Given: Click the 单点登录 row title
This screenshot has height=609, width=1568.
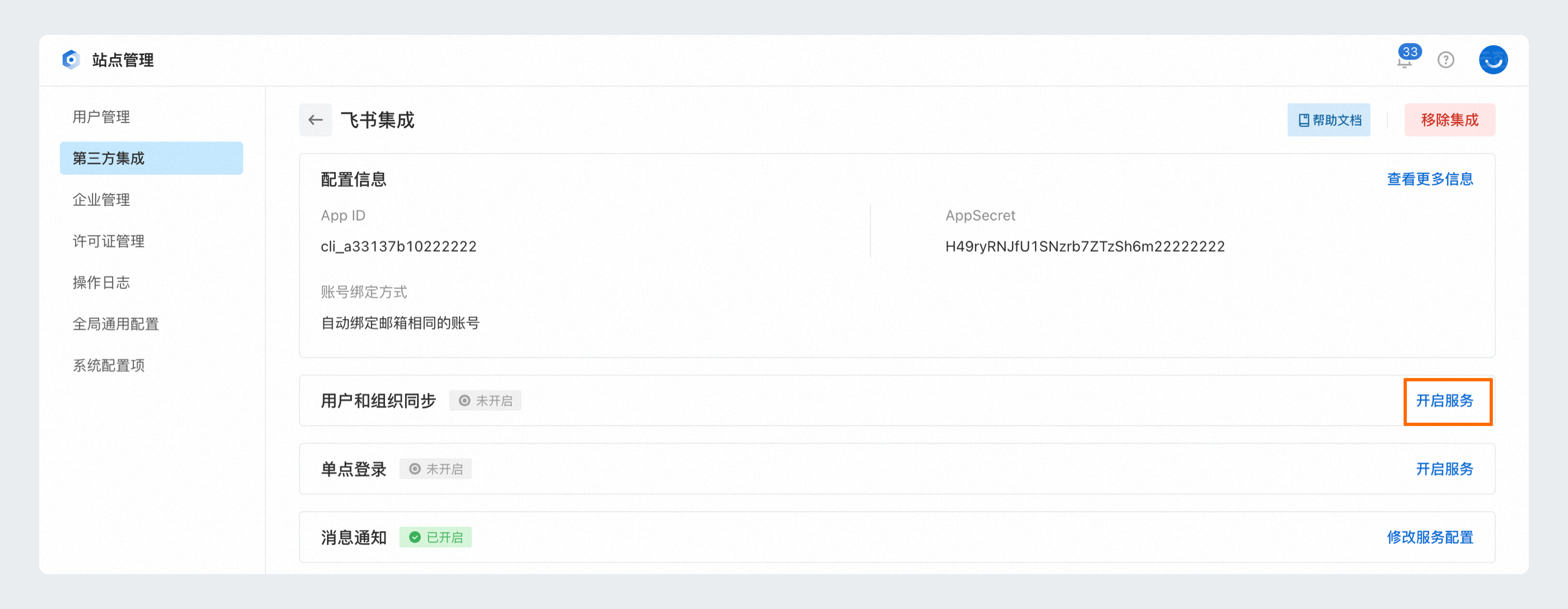Looking at the screenshot, I should (354, 469).
